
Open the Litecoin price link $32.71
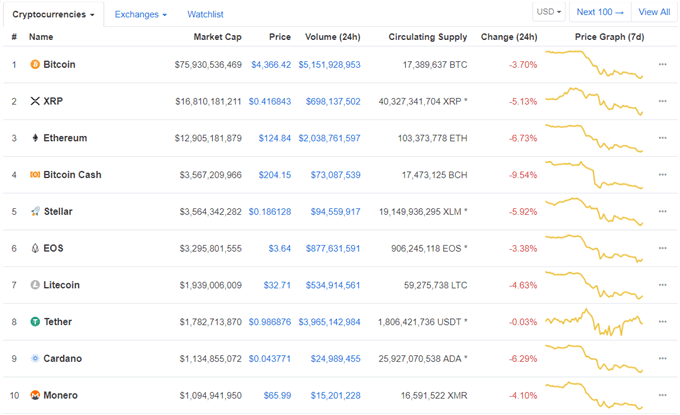[x=277, y=285]
